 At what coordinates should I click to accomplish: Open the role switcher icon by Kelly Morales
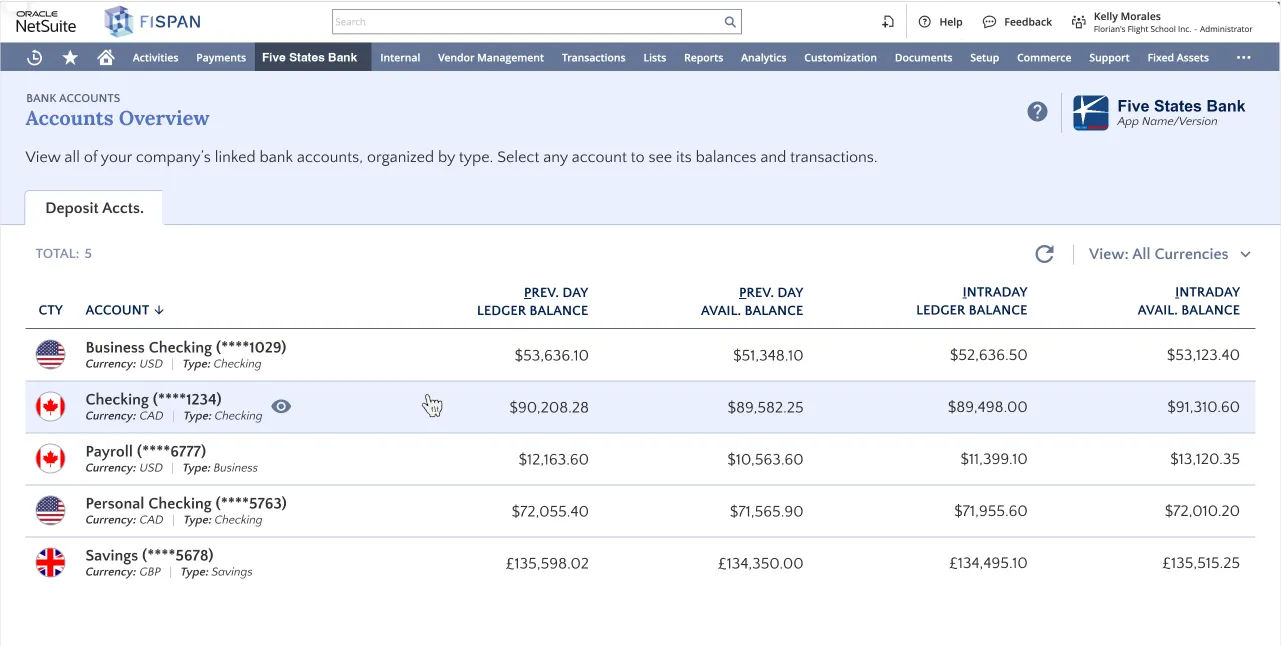click(1078, 22)
